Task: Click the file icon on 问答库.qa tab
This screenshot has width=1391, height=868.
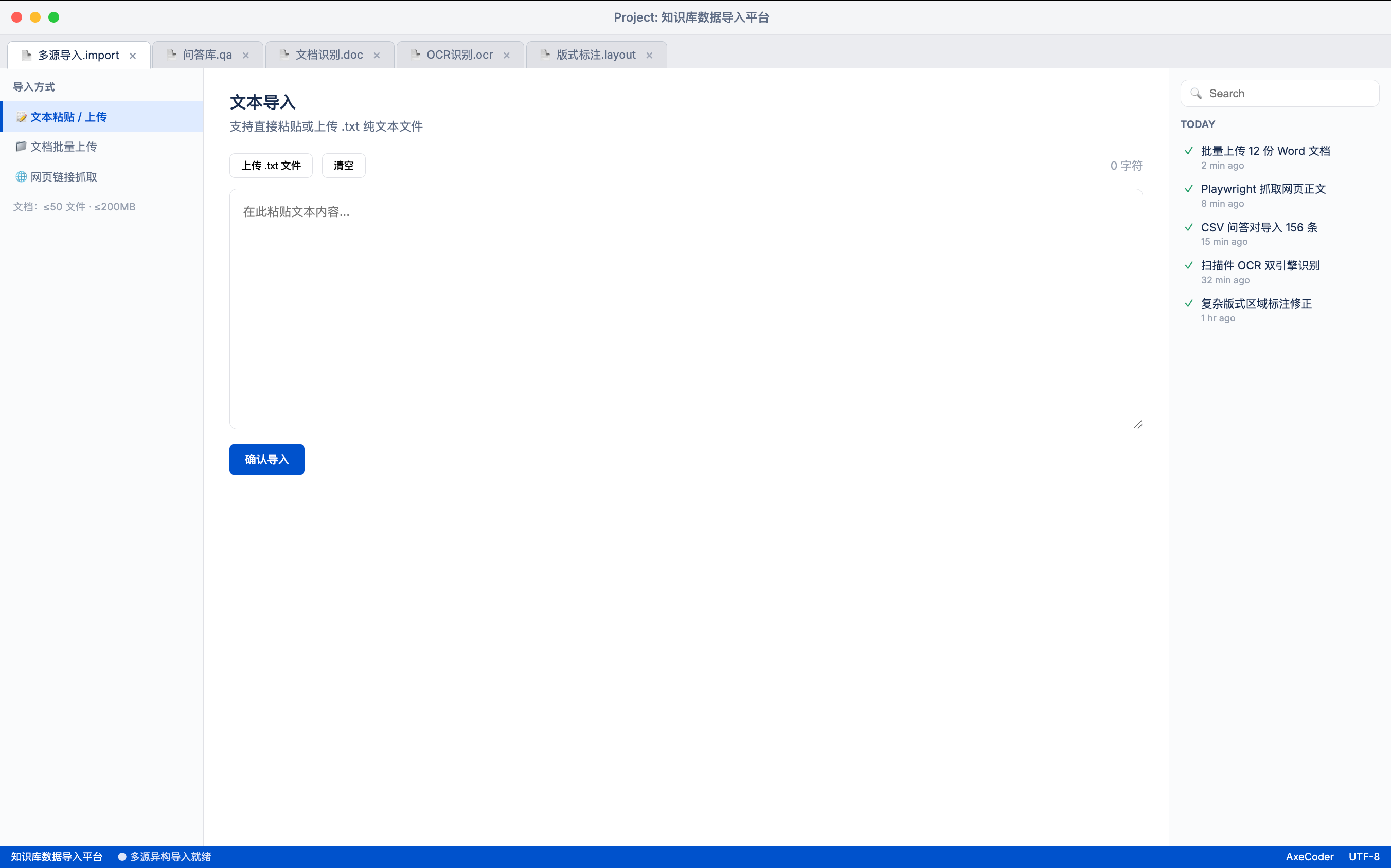Action: [171, 55]
